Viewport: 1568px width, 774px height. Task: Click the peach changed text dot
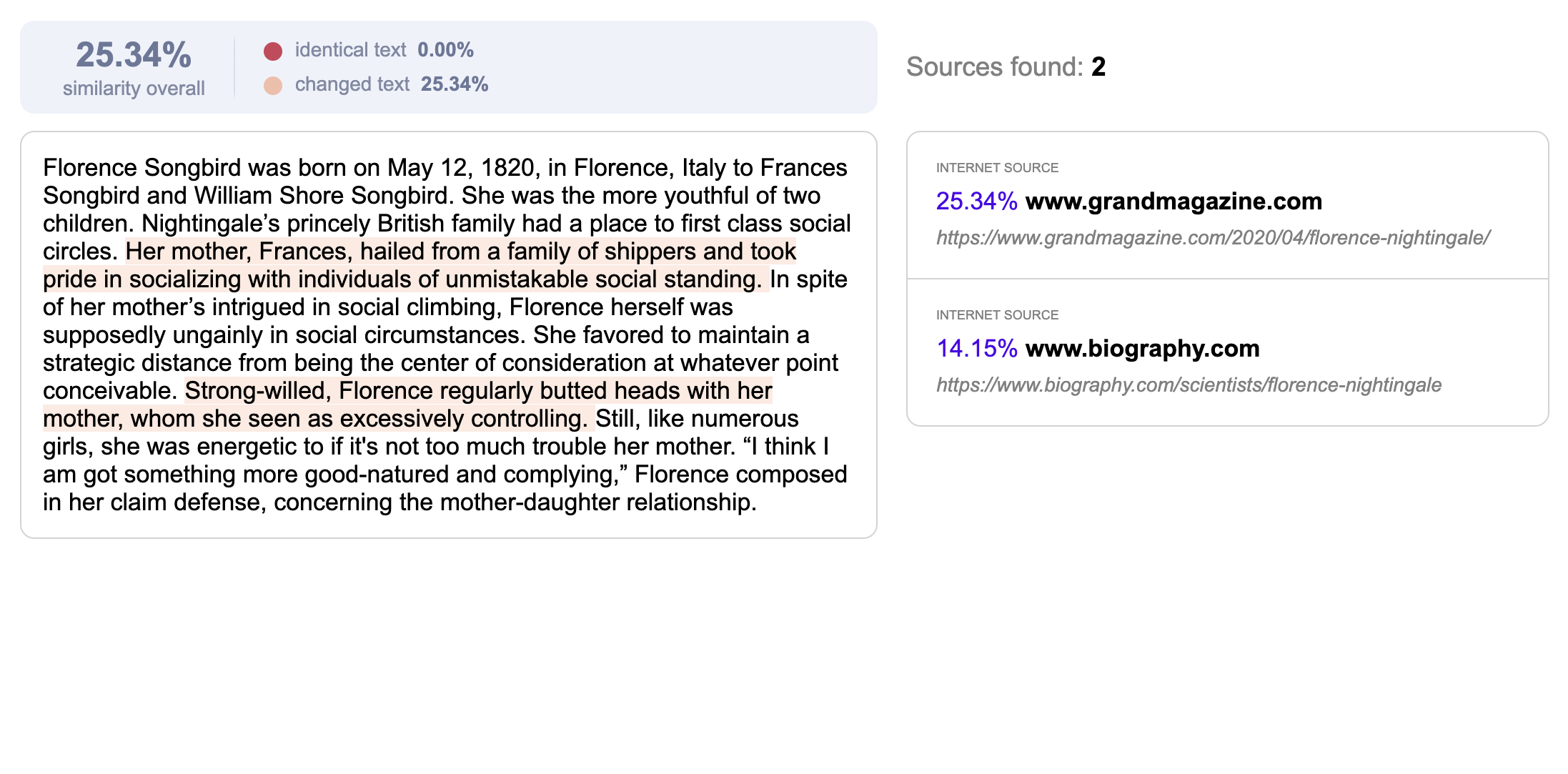pyautogui.click(x=273, y=86)
